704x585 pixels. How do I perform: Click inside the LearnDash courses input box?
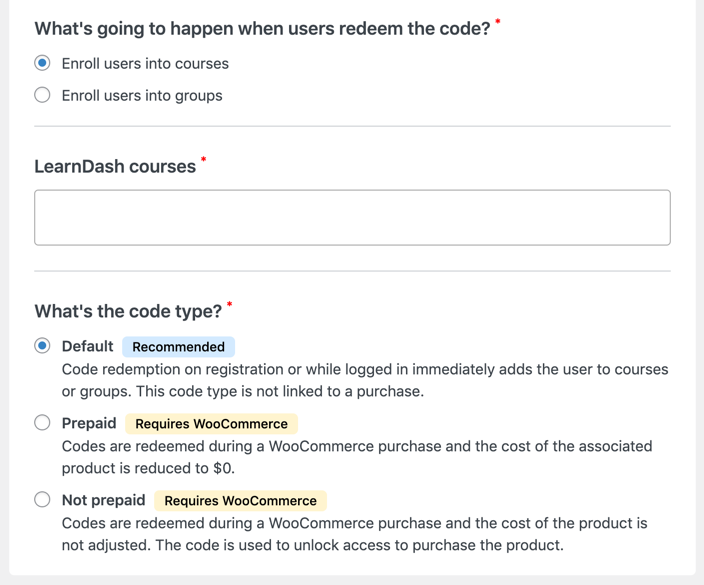click(x=352, y=218)
